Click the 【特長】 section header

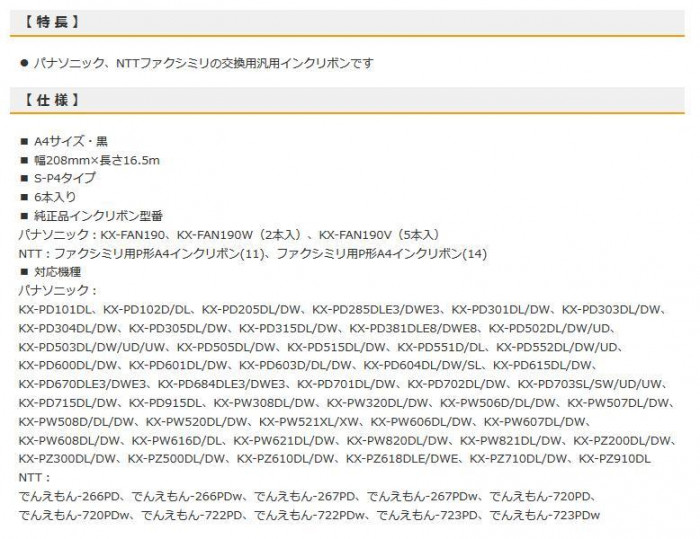[x=51, y=22]
